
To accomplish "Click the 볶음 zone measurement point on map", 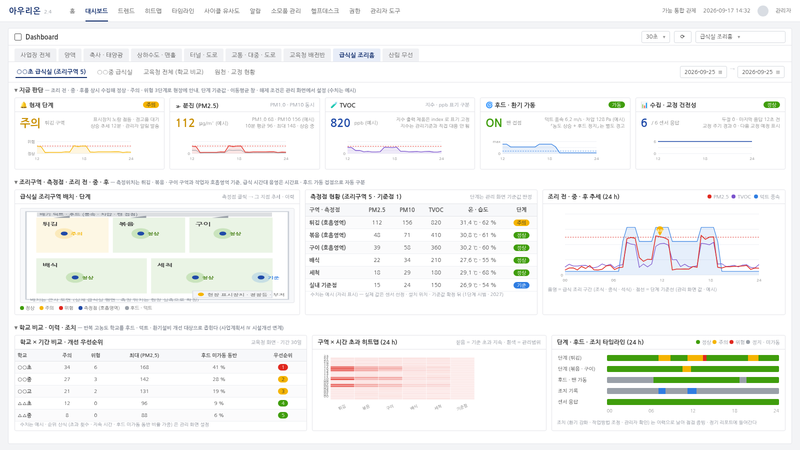I will [x=141, y=234].
